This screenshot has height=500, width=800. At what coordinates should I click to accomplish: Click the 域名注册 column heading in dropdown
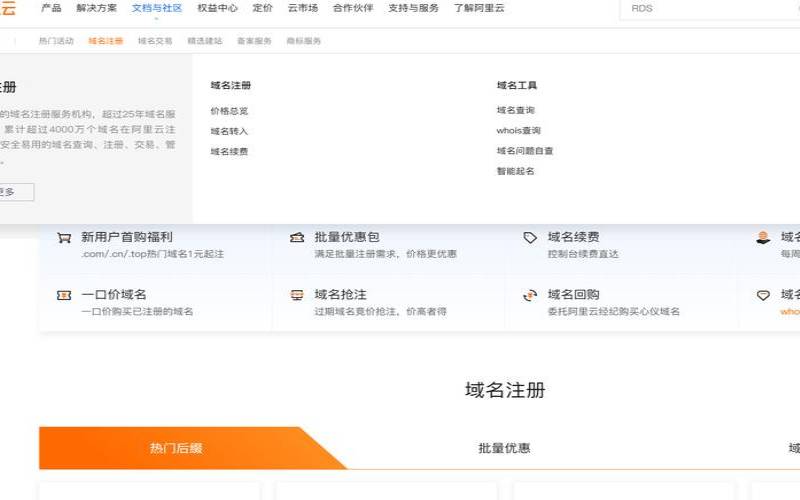point(231,85)
